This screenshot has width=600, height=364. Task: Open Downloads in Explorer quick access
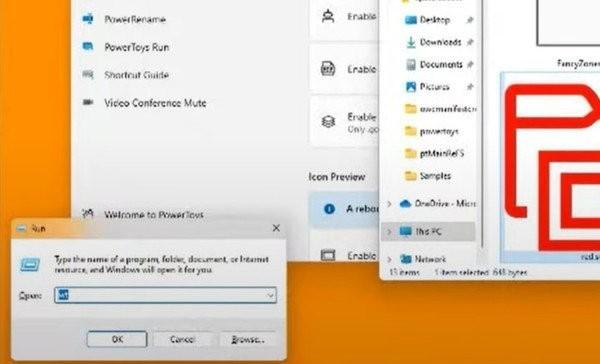click(440, 42)
